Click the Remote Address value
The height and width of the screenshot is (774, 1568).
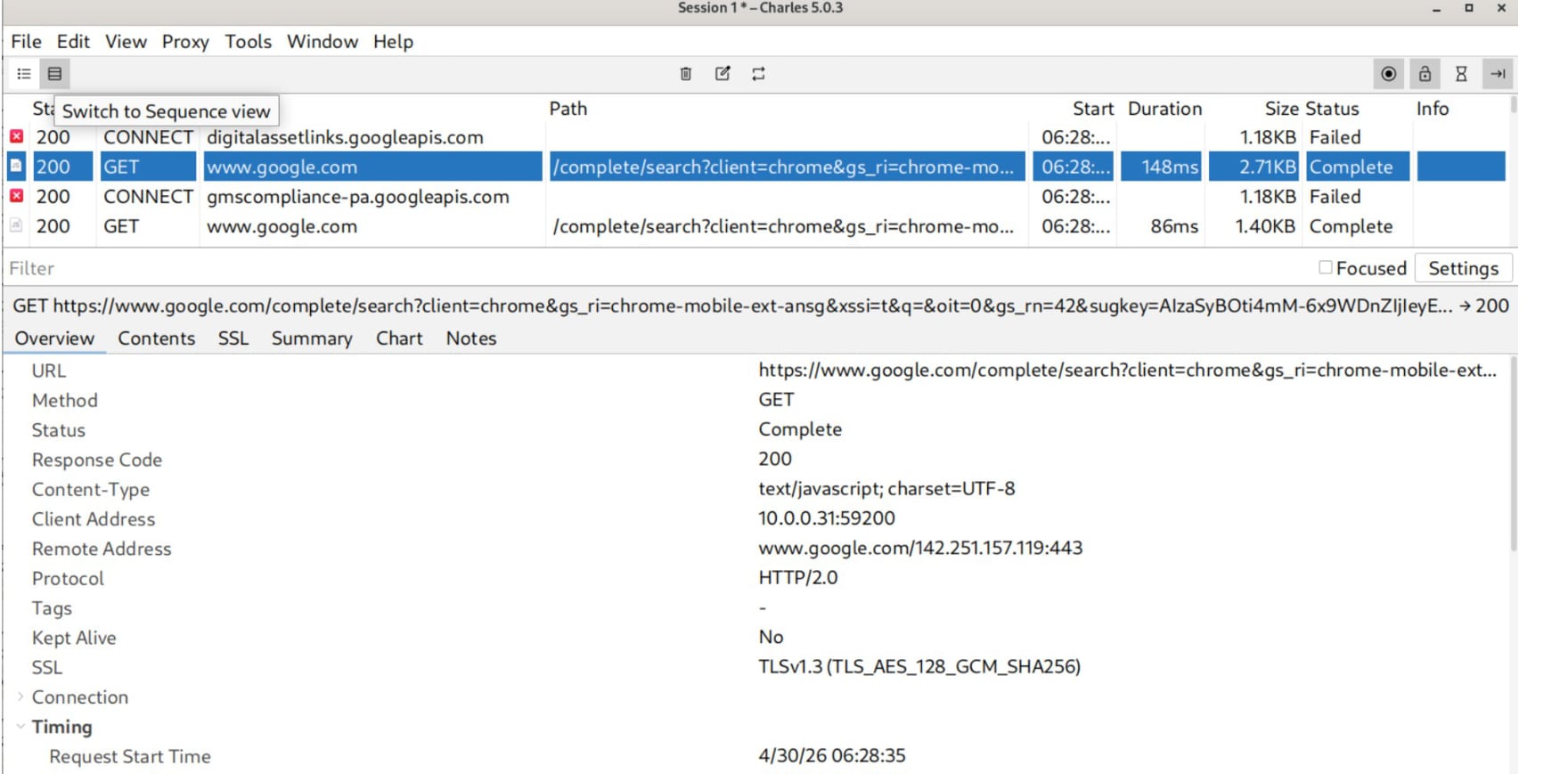click(x=920, y=548)
